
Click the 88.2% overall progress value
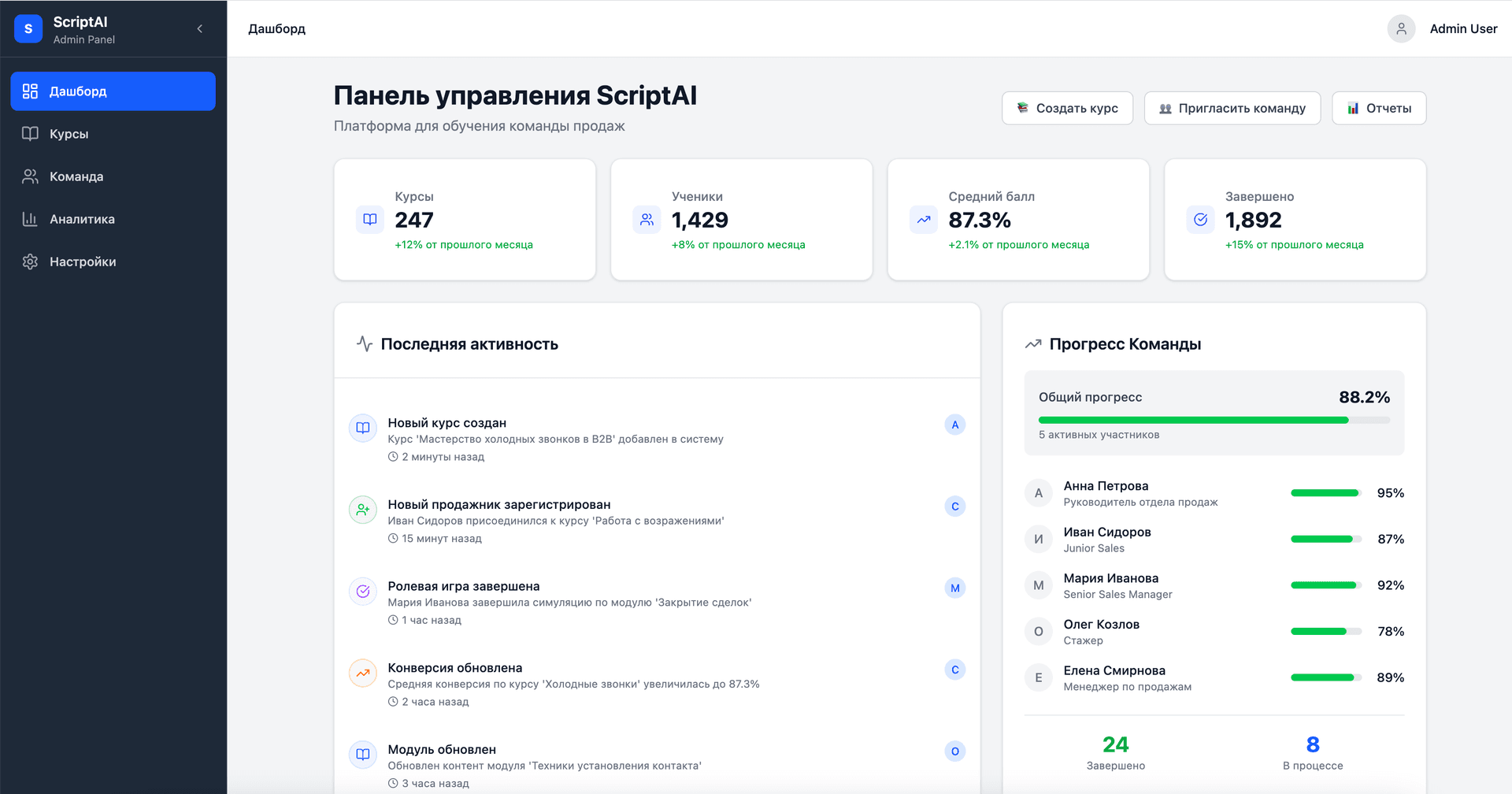1365,397
